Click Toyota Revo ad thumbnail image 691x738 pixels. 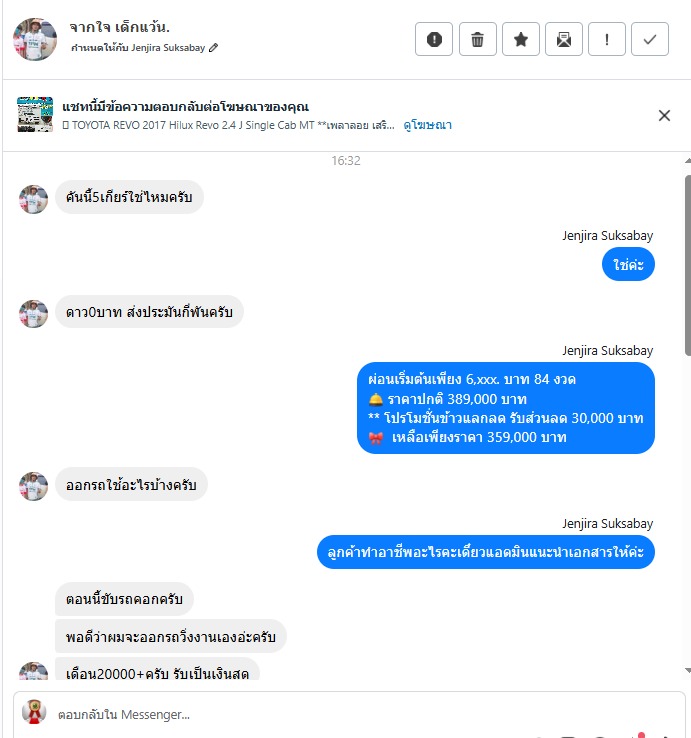(x=35, y=114)
